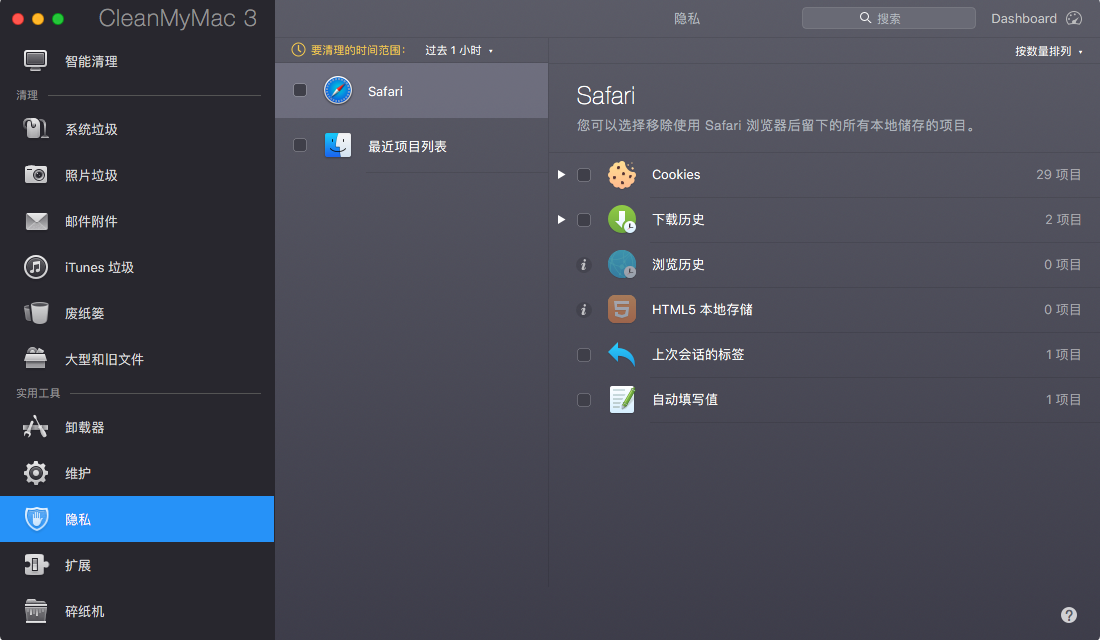
Task: Tick the 下载历史 checkbox
Action: coord(584,220)
